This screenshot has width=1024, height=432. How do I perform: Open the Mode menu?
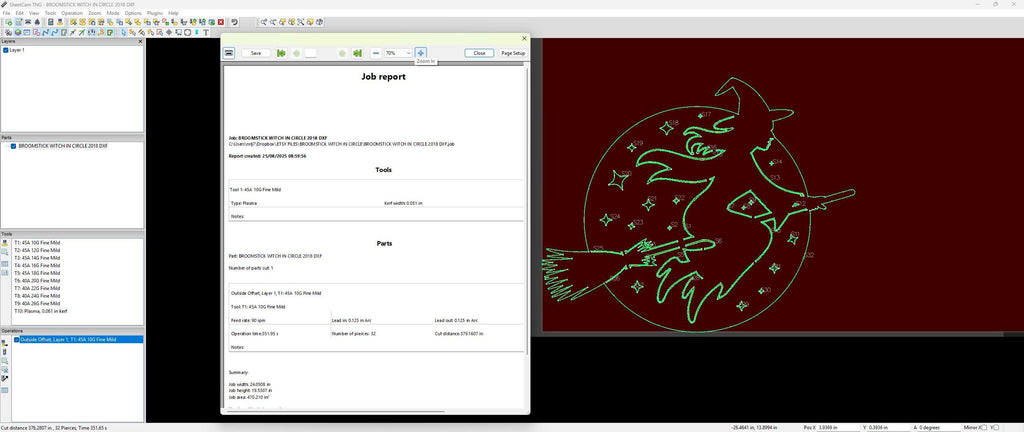click(113, 13)
